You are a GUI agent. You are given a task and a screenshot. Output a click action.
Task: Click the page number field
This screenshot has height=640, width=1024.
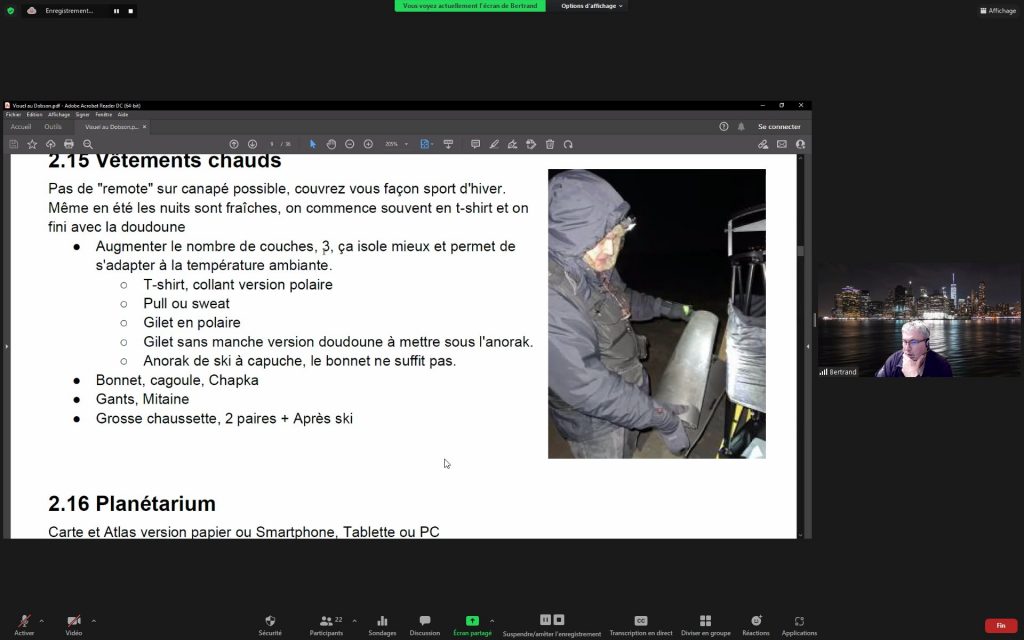tap(272, 144)
